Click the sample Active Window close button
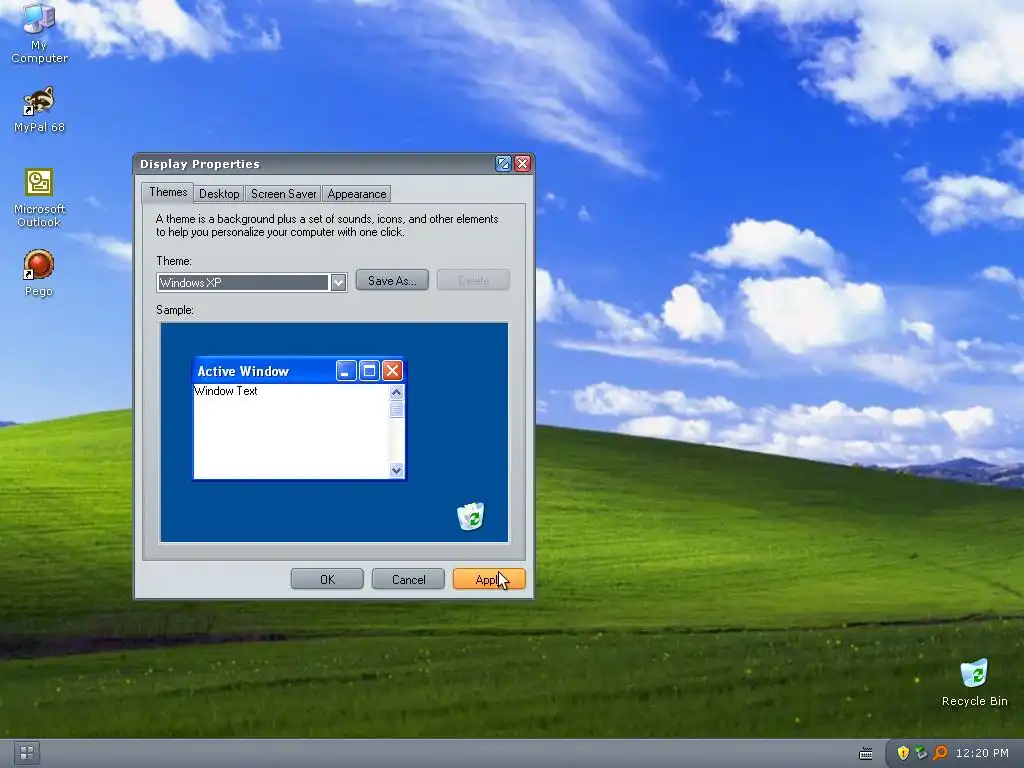The width and height of the screenshot is (1024, 768). (392, 371)
